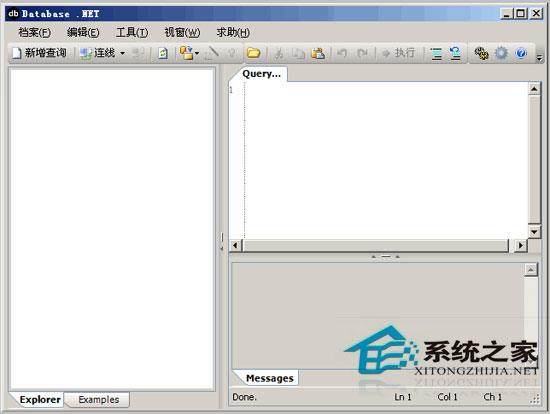
Task: Open the 档案(F) menu
Action: point(34,32)
